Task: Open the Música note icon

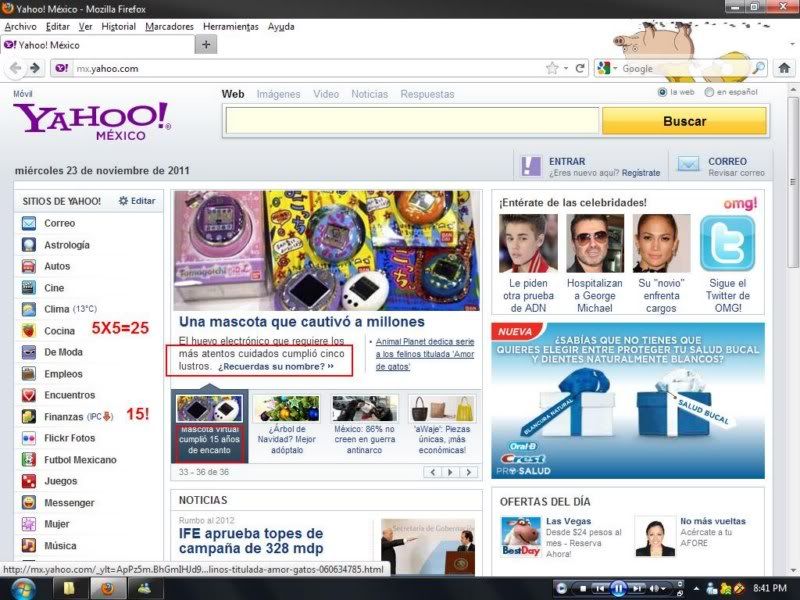Action: [x=29, y=545]
